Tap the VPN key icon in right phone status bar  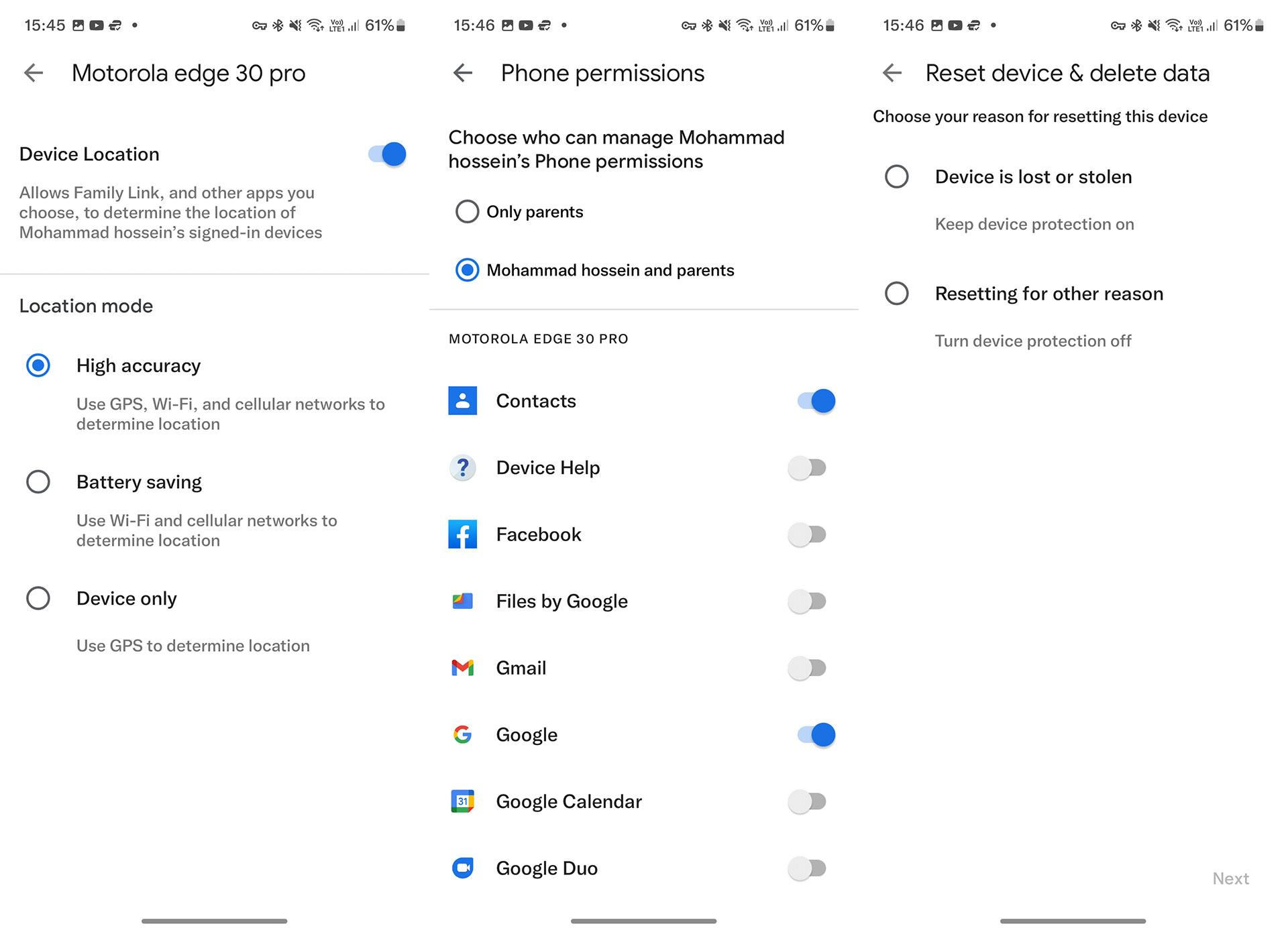(x=1118, y=26)
